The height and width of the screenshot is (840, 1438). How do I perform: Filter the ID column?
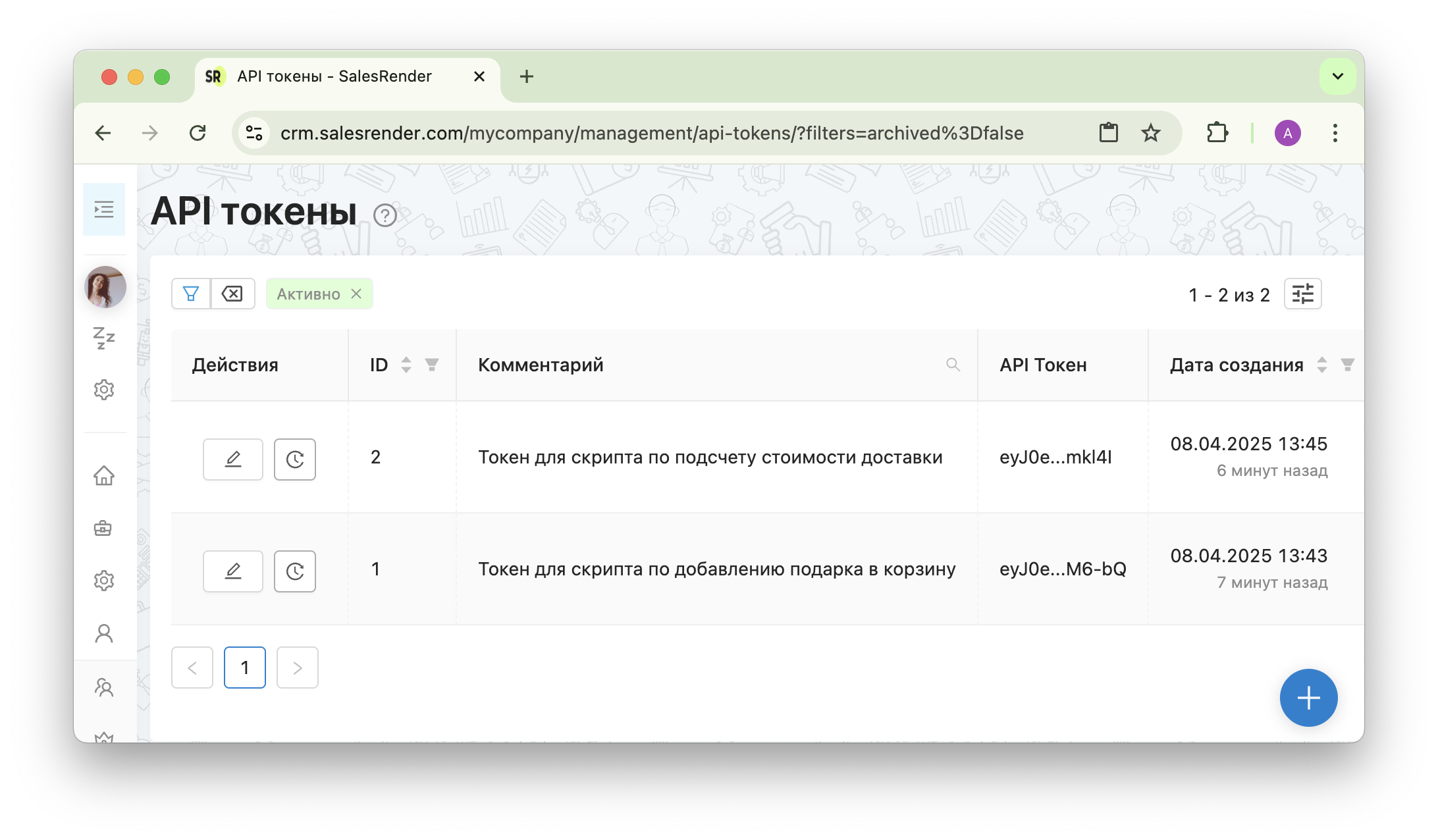click(x=432, y=365)
